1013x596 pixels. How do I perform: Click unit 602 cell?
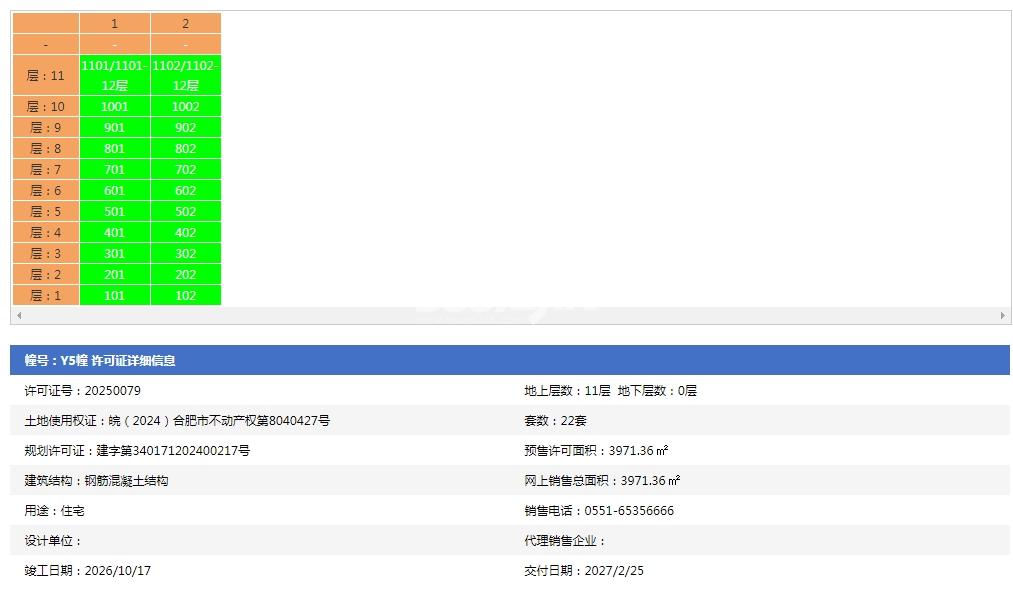click(x=185, y=190)
